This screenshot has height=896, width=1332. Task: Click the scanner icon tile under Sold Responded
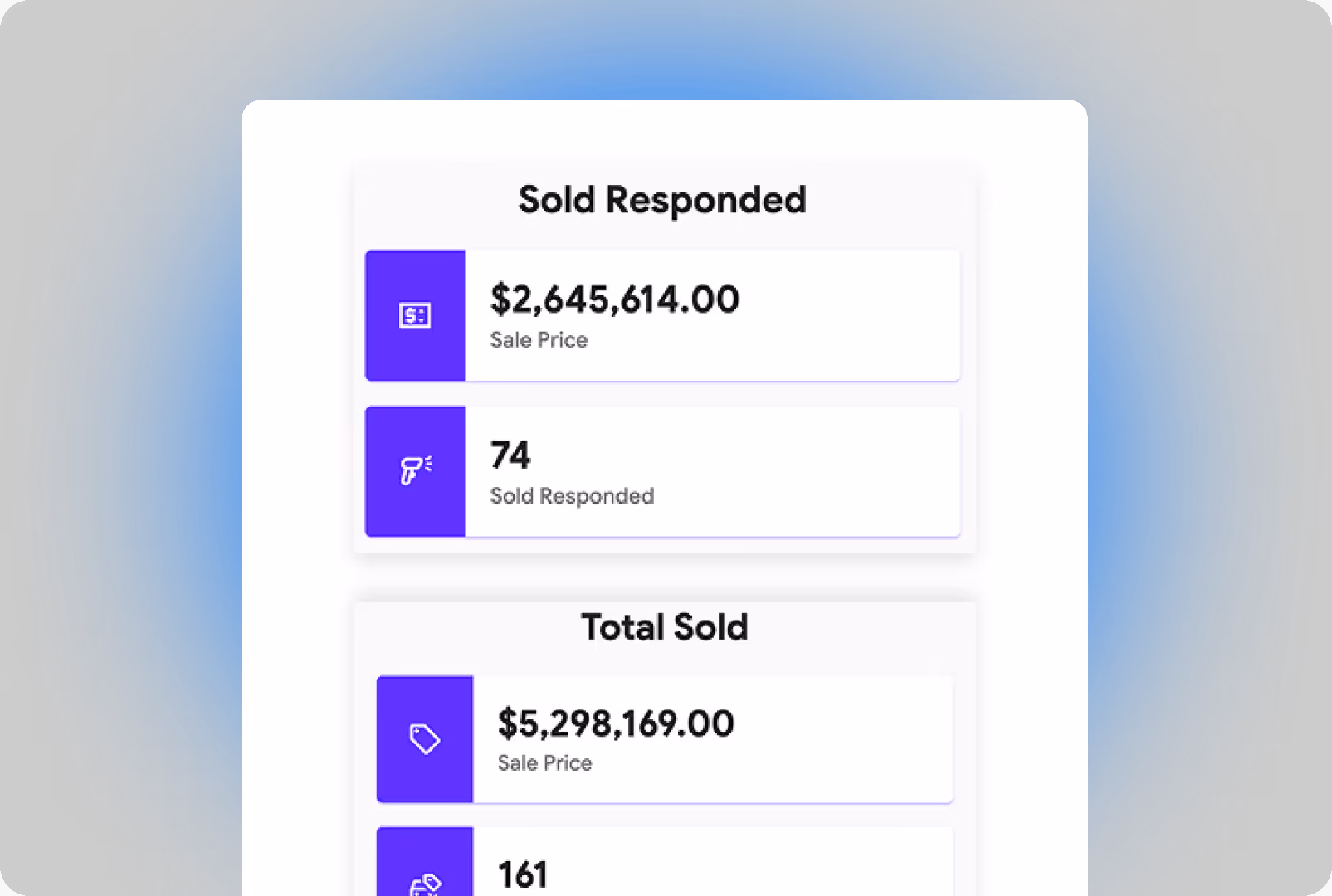click(415, 470)
